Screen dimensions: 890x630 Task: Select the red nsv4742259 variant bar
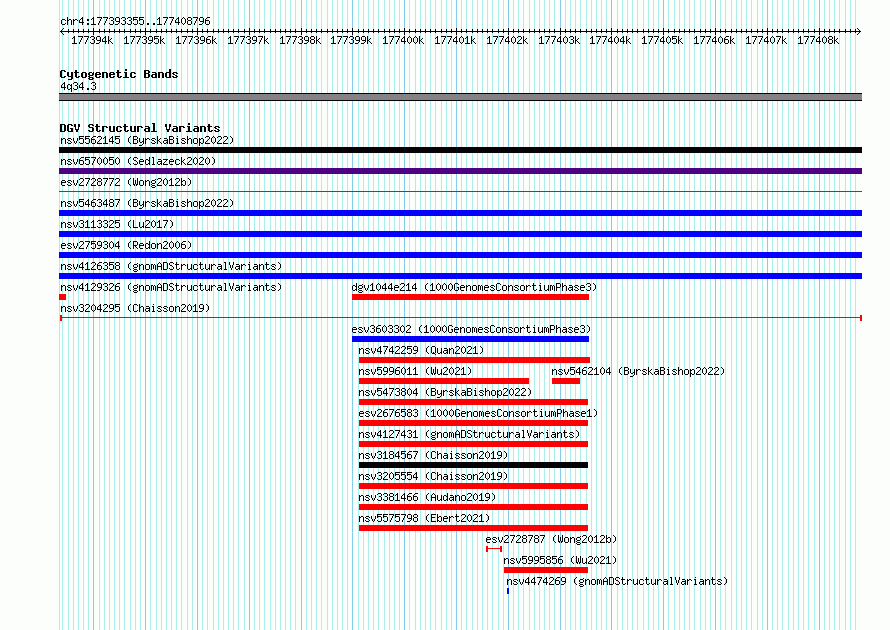[x=474, y=360]
